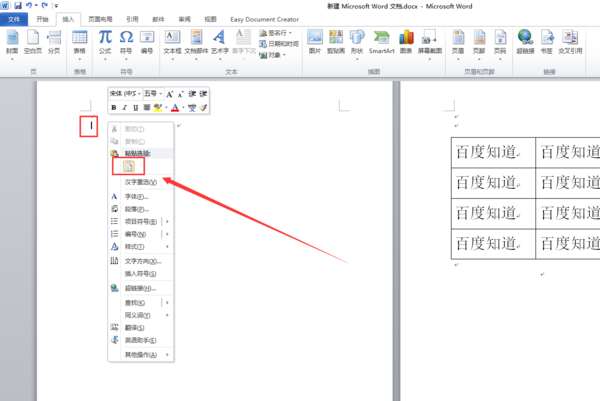Insert a text box (文本框)

point(172,43)
